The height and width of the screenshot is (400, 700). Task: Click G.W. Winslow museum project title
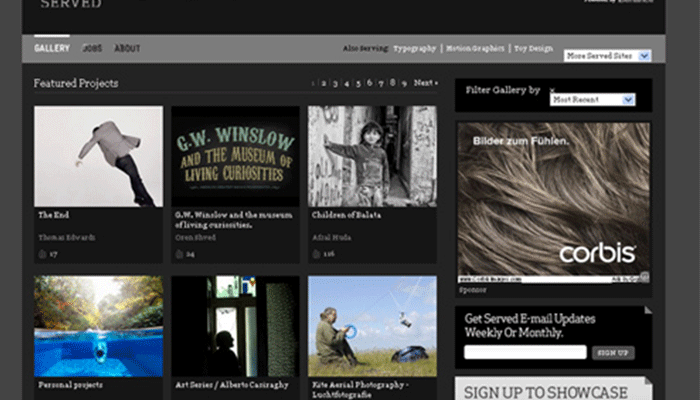[233, 220]
